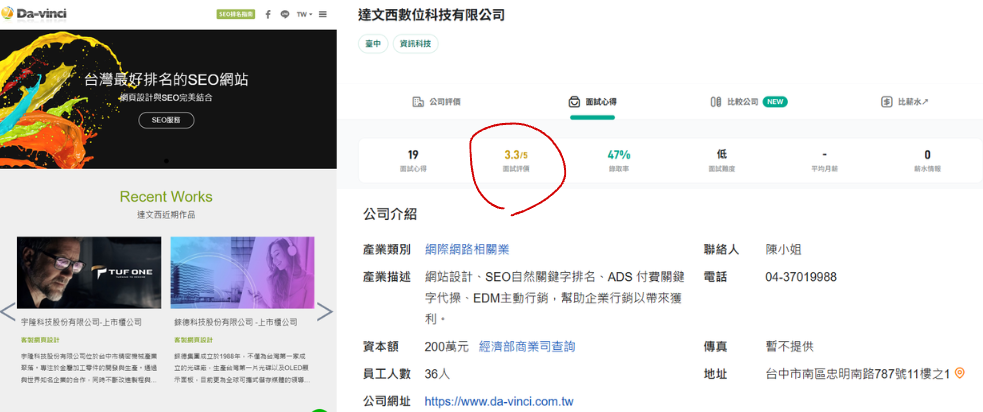Open the headphone woman project thumbnail

pyautogui.click(x=243, y=272)
